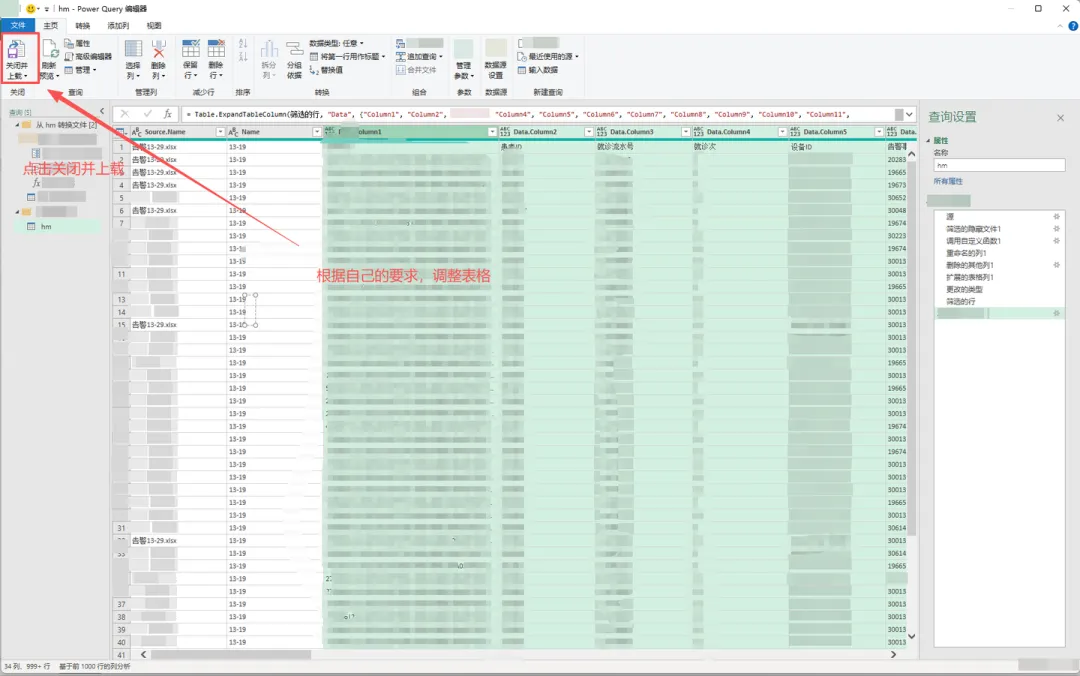Sort descending with the Z-A icon

tap(243, 57)
